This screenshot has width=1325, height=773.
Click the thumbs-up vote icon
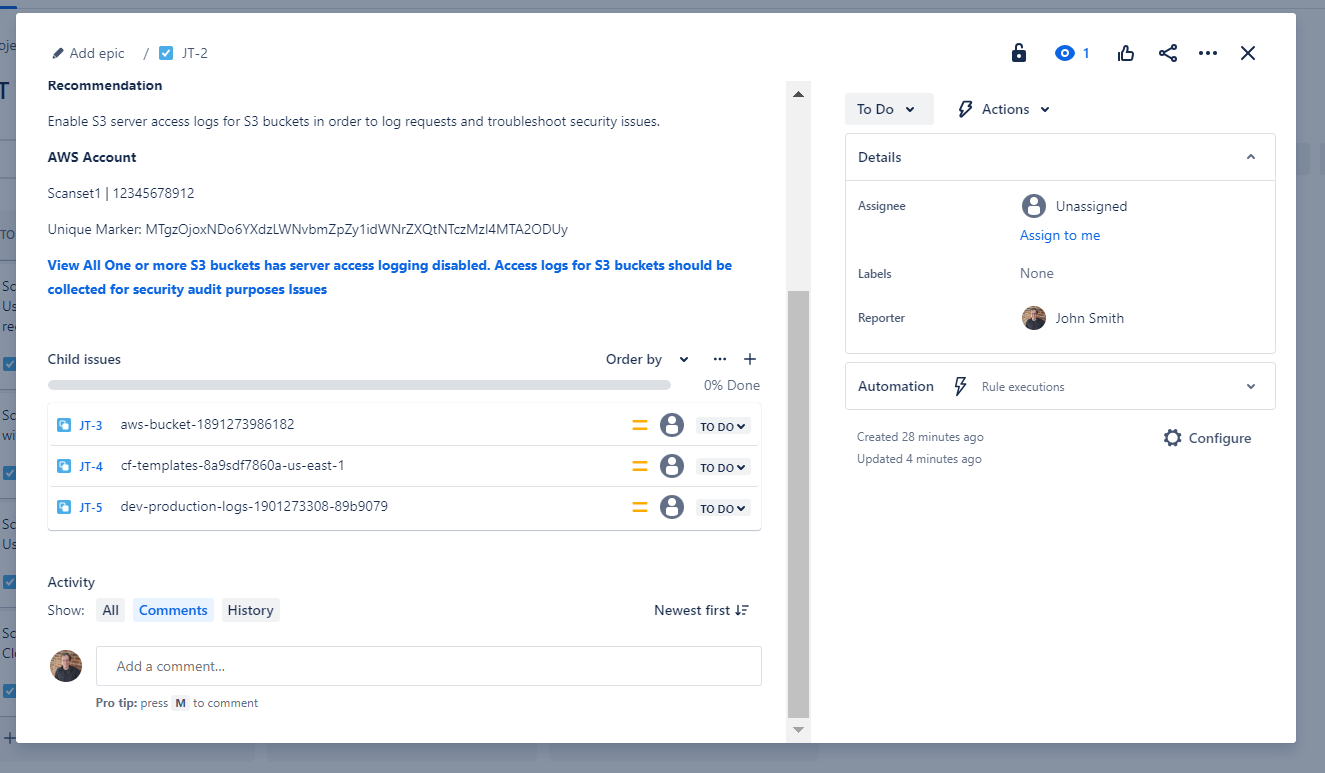[1126, 54]
